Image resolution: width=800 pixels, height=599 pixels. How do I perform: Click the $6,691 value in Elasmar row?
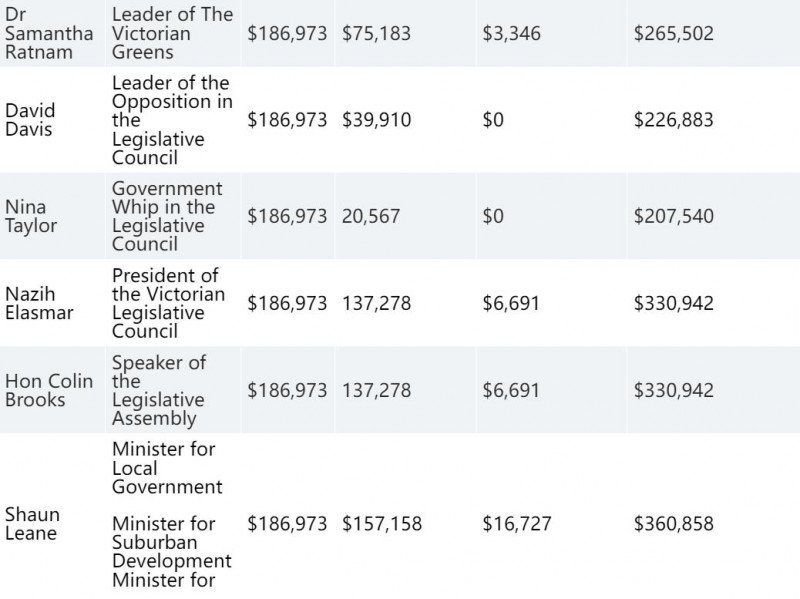pyautogui.click(x=511, y=304)
